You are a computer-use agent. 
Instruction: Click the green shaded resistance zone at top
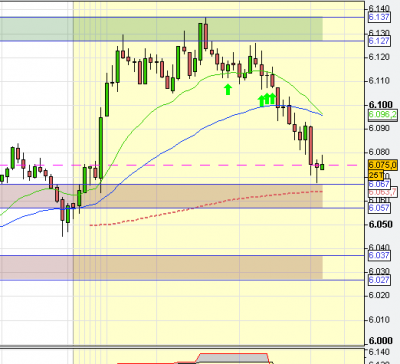(x=161, y=29)
